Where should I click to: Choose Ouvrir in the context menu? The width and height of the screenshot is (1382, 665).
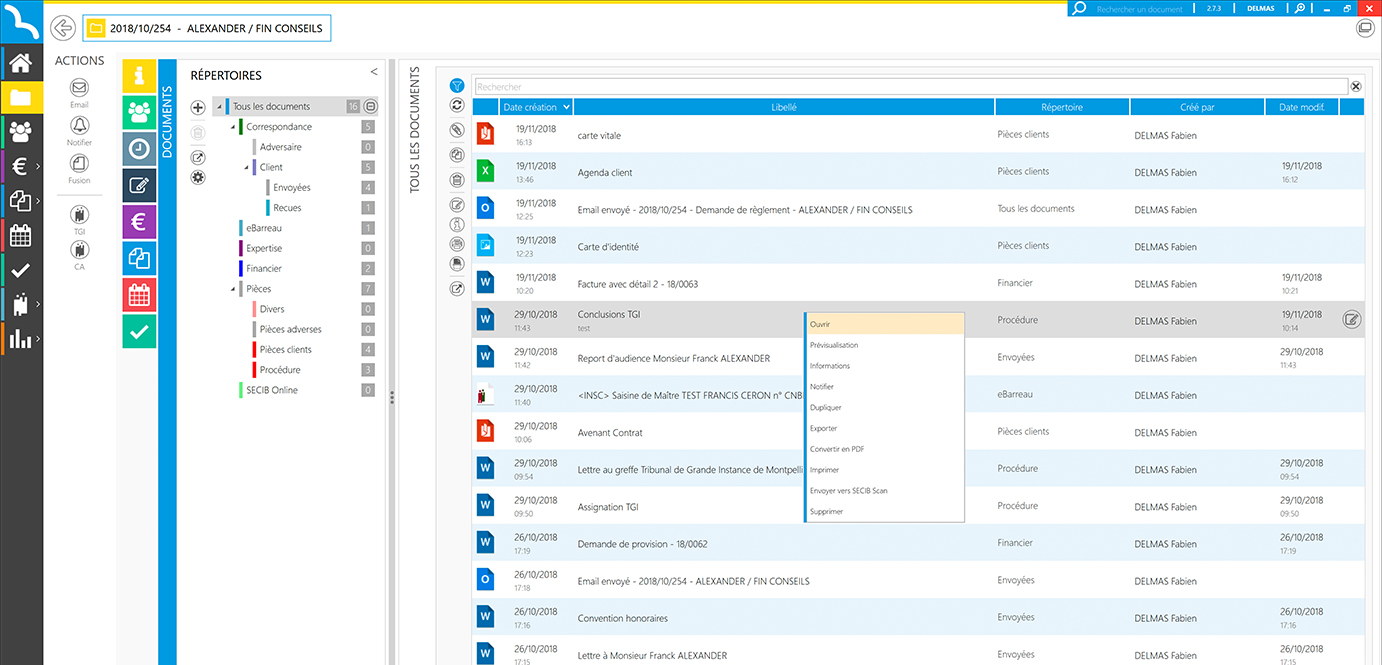click(x=885, y=324)
